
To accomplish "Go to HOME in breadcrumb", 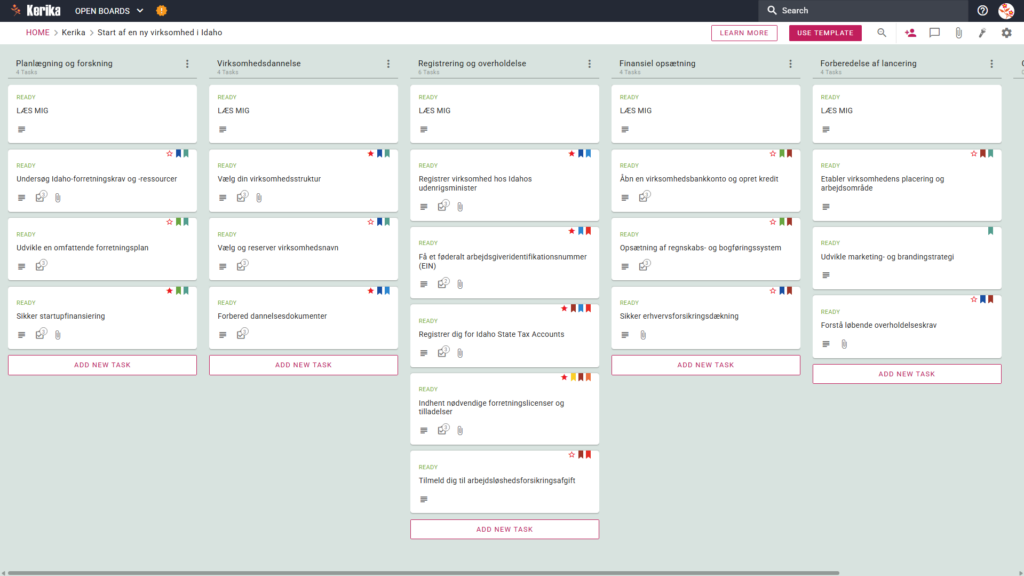I will point(38,33).
